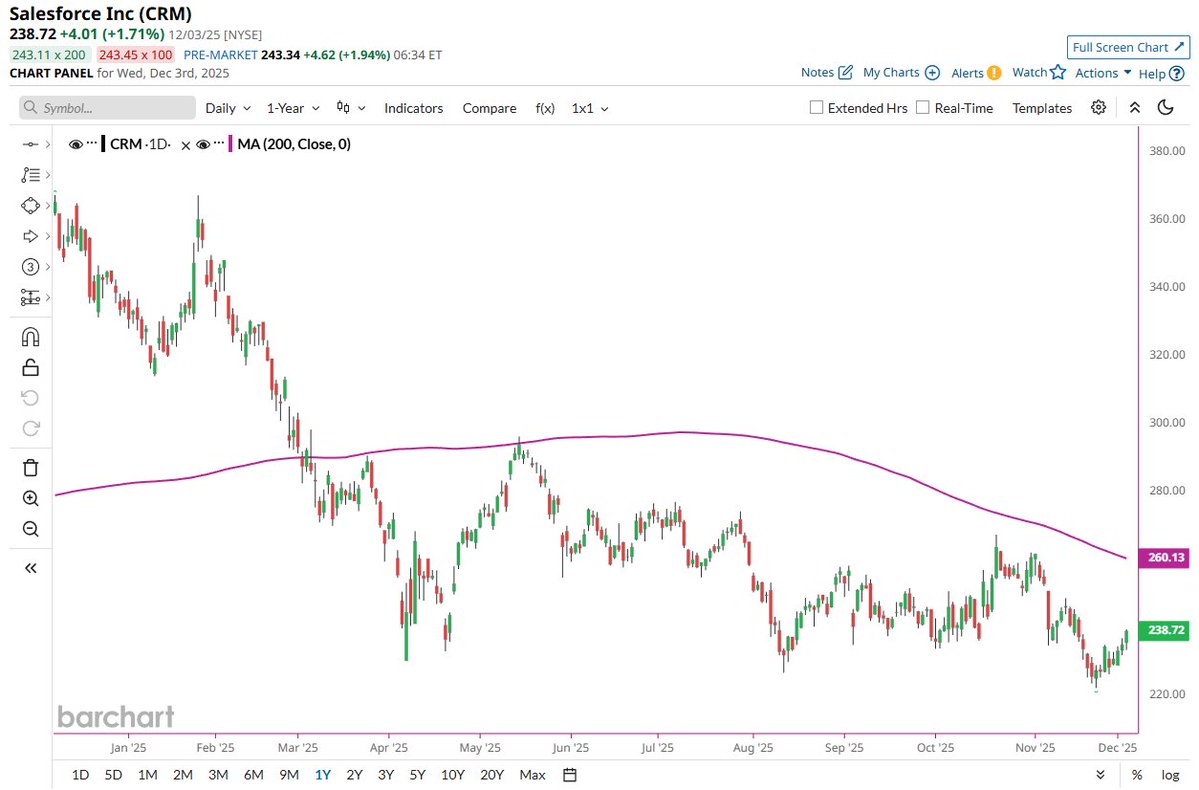Viewport: 1199px width, 790px height.
Task: Zoom out on the chart
Action: [30, 529]
